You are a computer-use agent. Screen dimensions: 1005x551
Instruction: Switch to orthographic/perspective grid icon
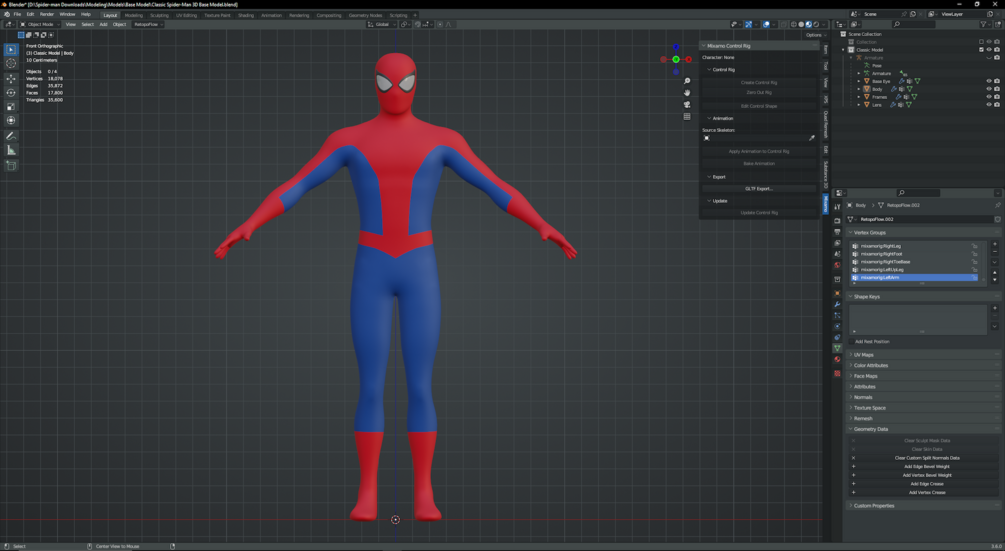(x=687, y=116)
